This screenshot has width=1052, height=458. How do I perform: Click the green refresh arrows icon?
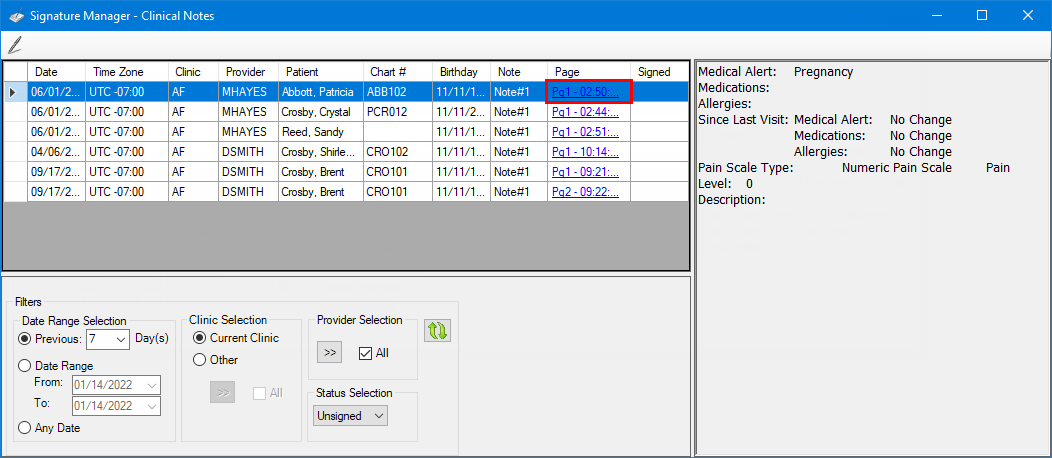[x=436, y=331]
